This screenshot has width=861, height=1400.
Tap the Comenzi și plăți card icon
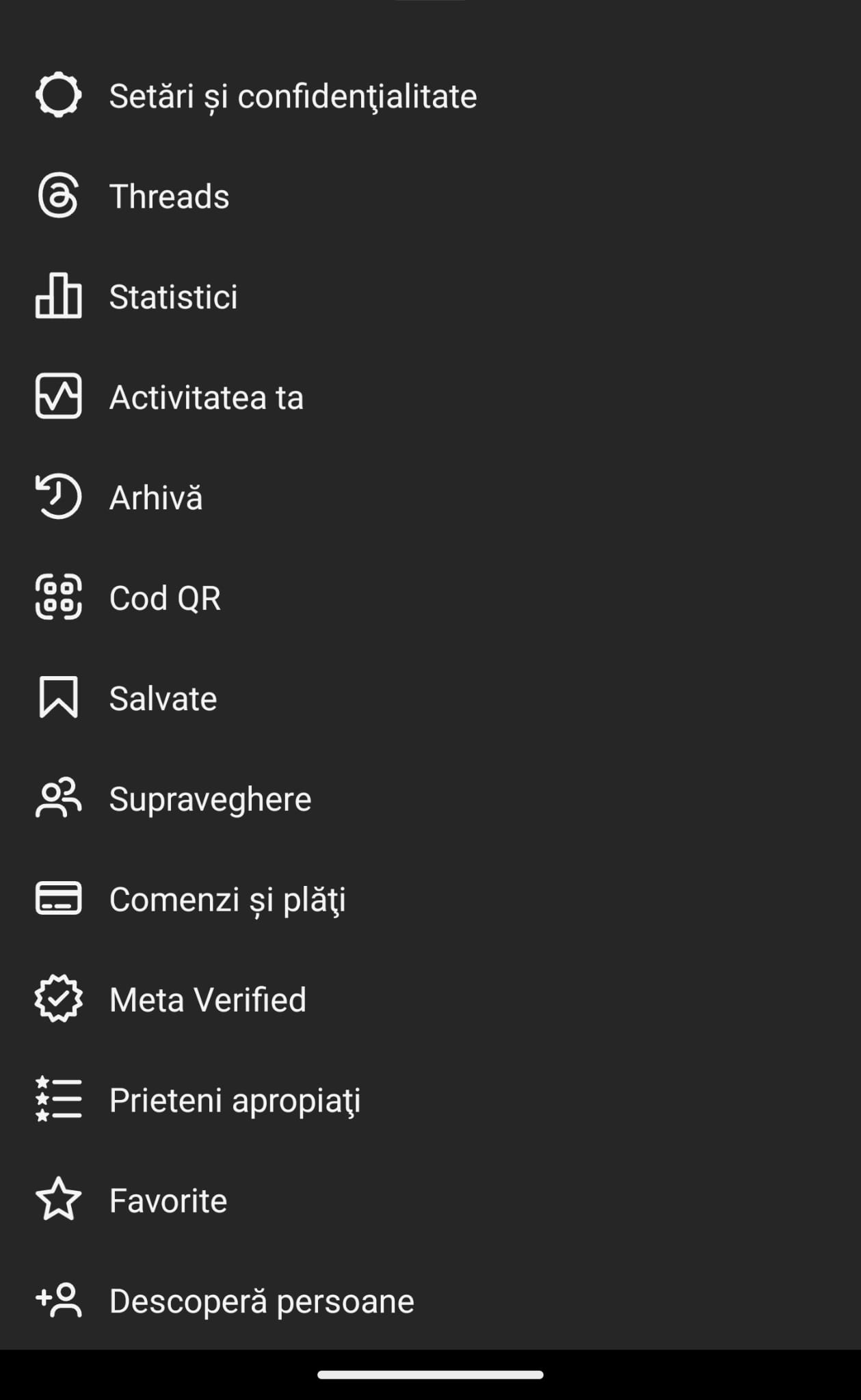click(58, 899)
